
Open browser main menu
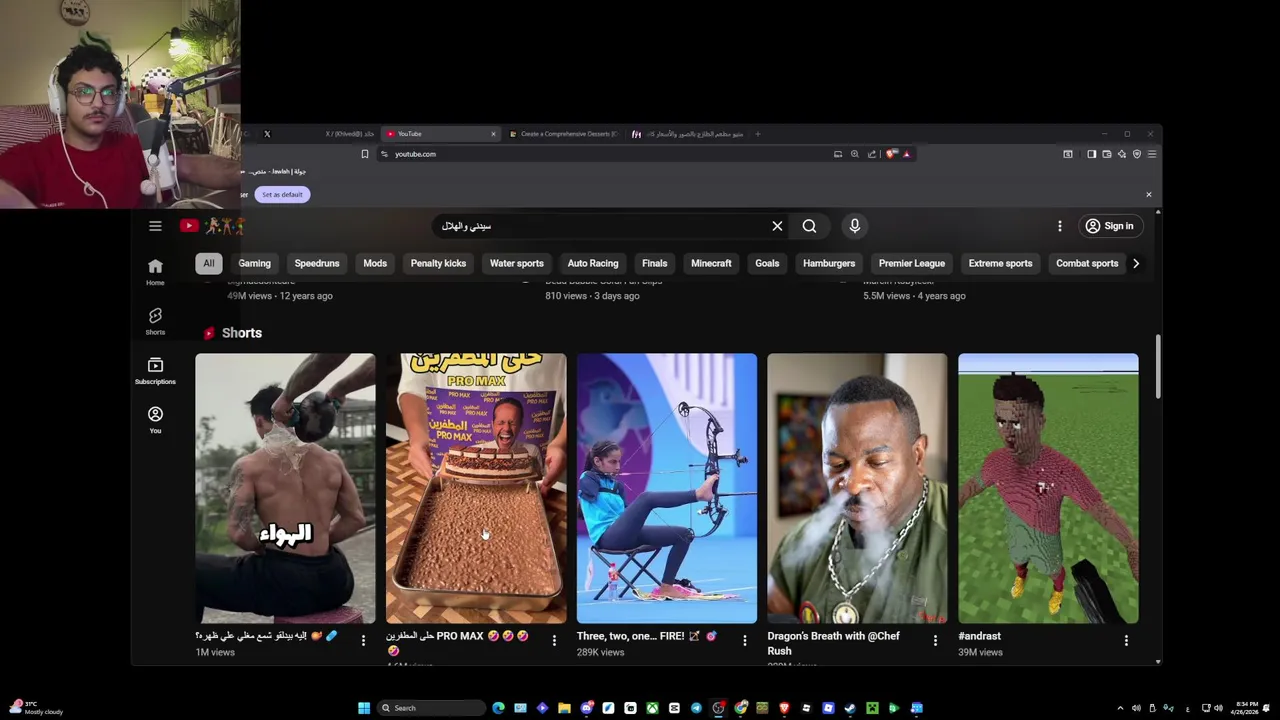[x=1152, y=154]
